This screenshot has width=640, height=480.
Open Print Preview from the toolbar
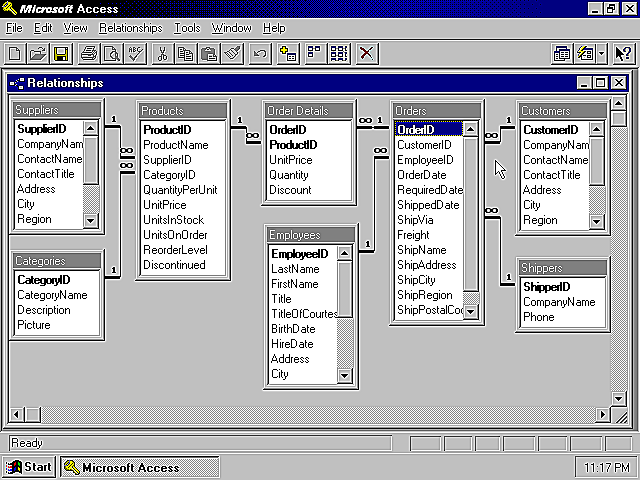(x=112, y=54)
